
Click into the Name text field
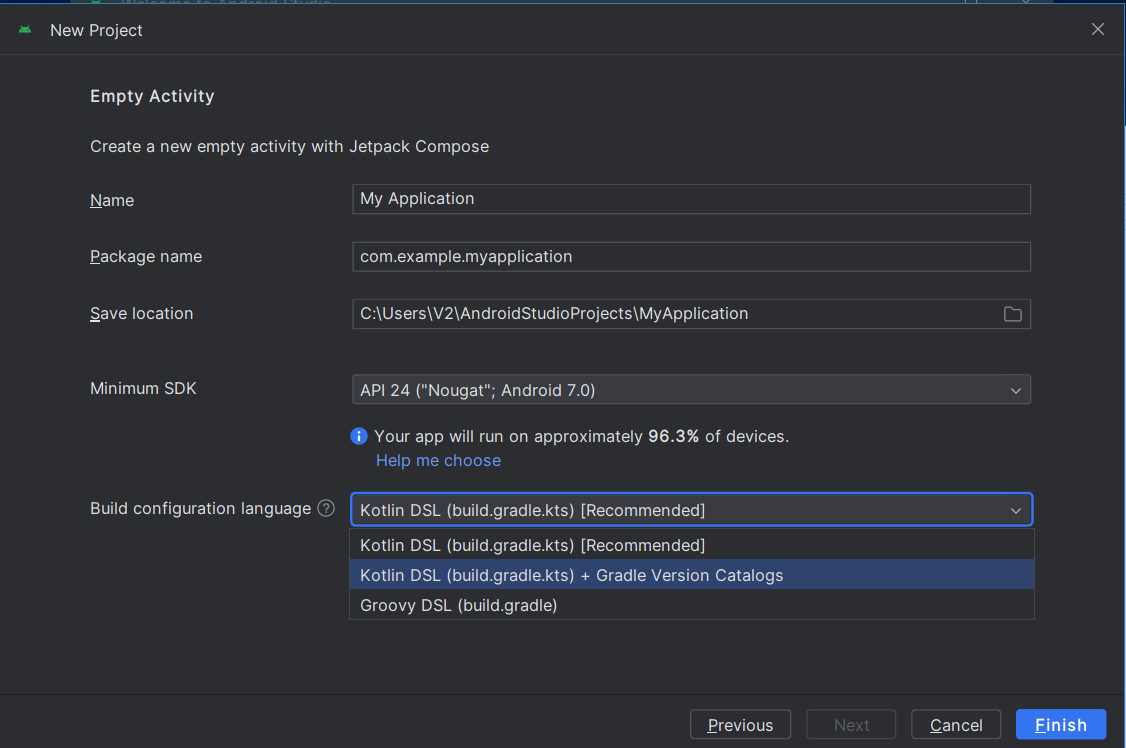690,199
